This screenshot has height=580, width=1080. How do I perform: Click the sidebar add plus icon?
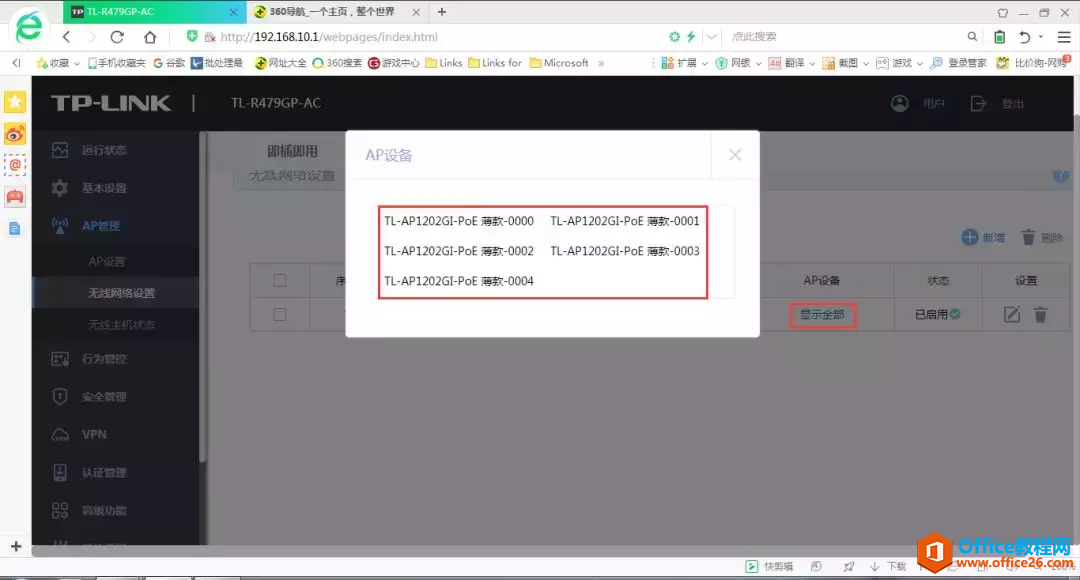pos(16,546)
